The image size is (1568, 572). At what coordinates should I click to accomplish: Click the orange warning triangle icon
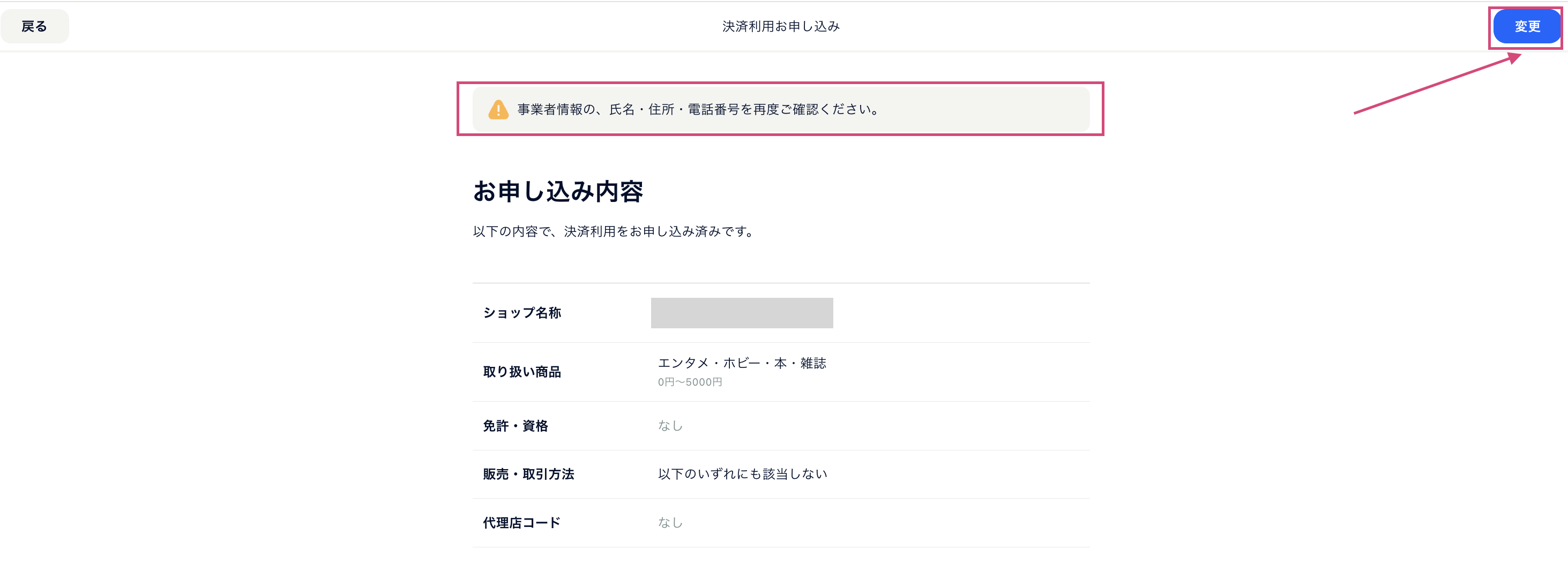tap(498, 110)
